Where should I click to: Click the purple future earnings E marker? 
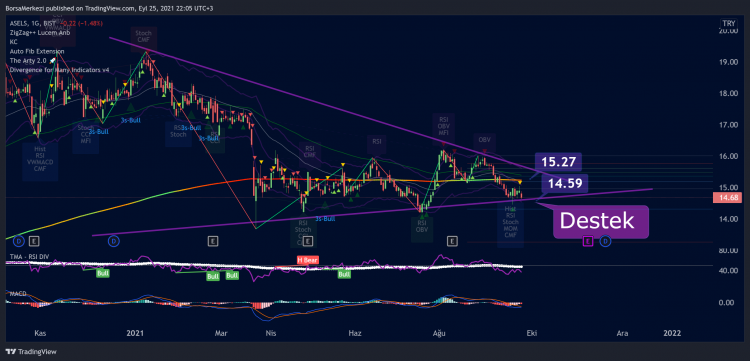coord(588,241)
